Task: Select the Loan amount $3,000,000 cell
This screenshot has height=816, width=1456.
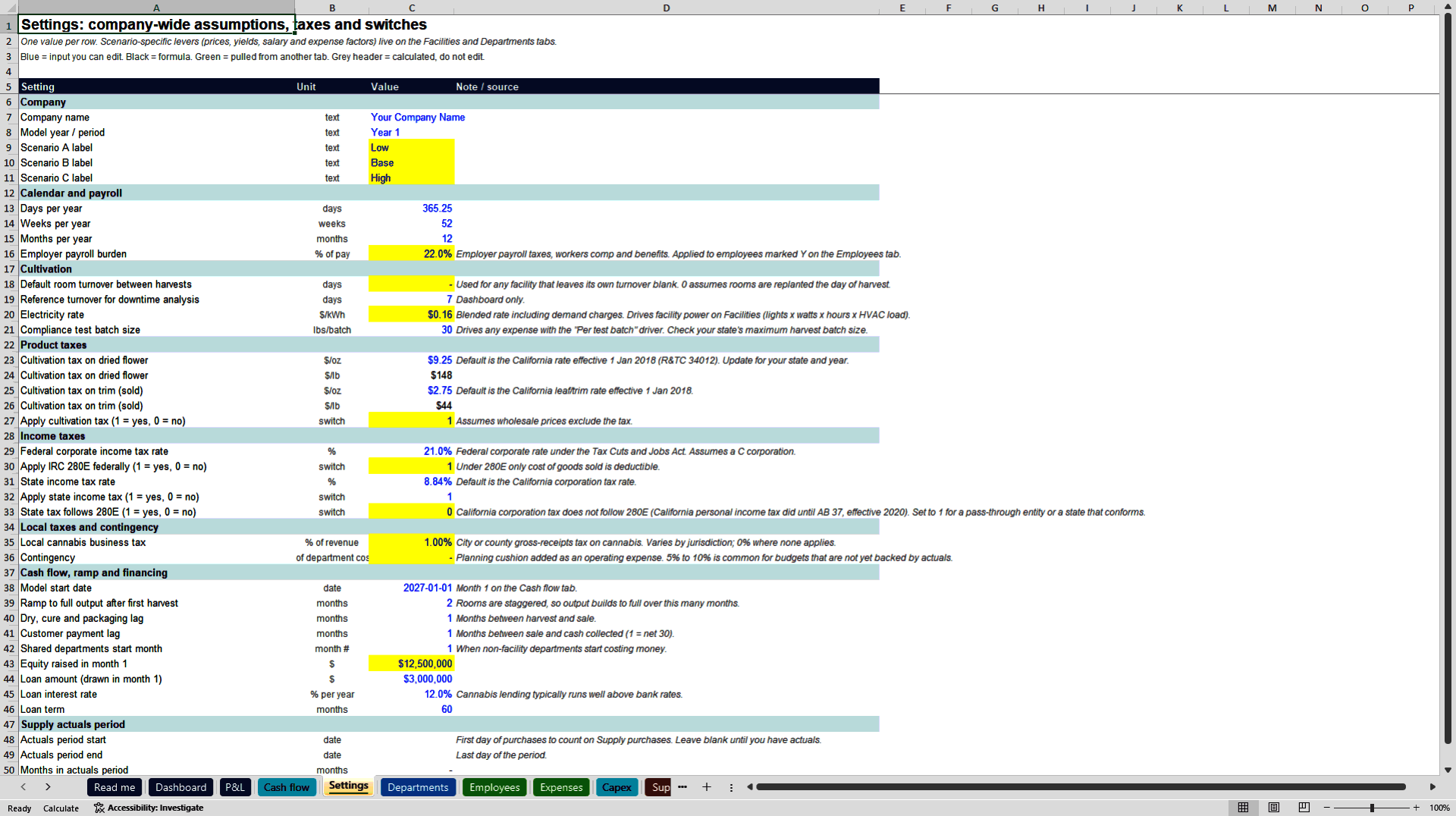Action: point(411,679)
